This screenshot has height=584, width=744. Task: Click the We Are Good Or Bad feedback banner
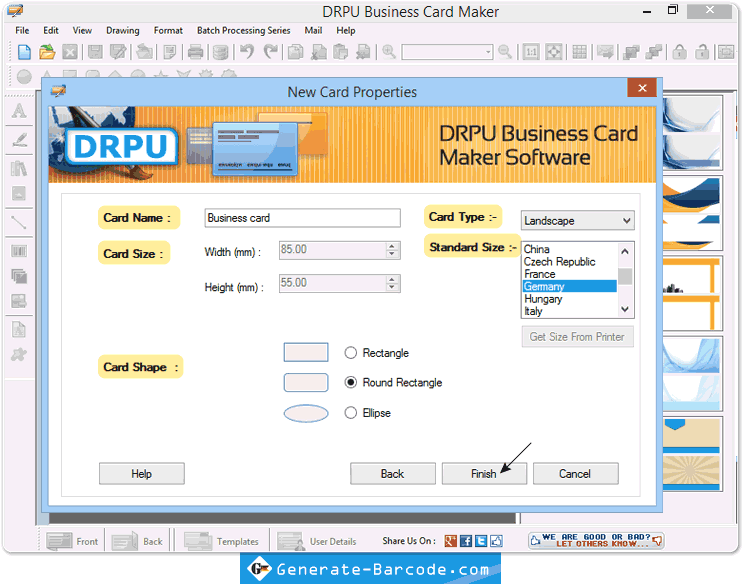[x=596, y=540]
